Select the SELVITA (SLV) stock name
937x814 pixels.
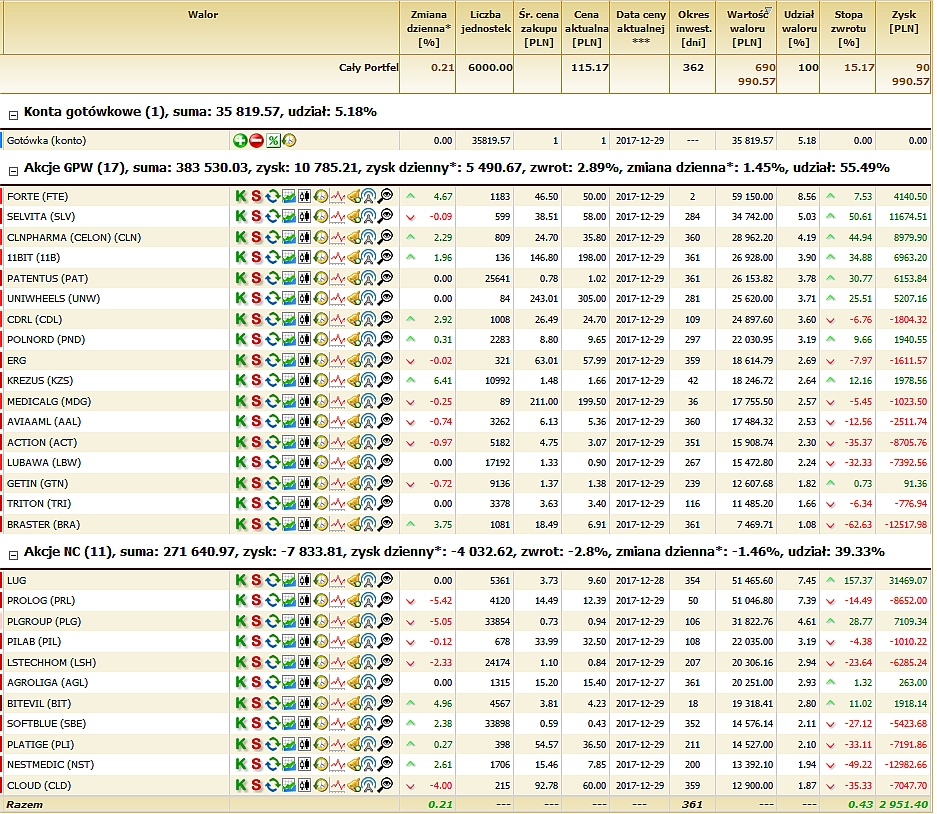pyautogui.click(x=41, y=216)
